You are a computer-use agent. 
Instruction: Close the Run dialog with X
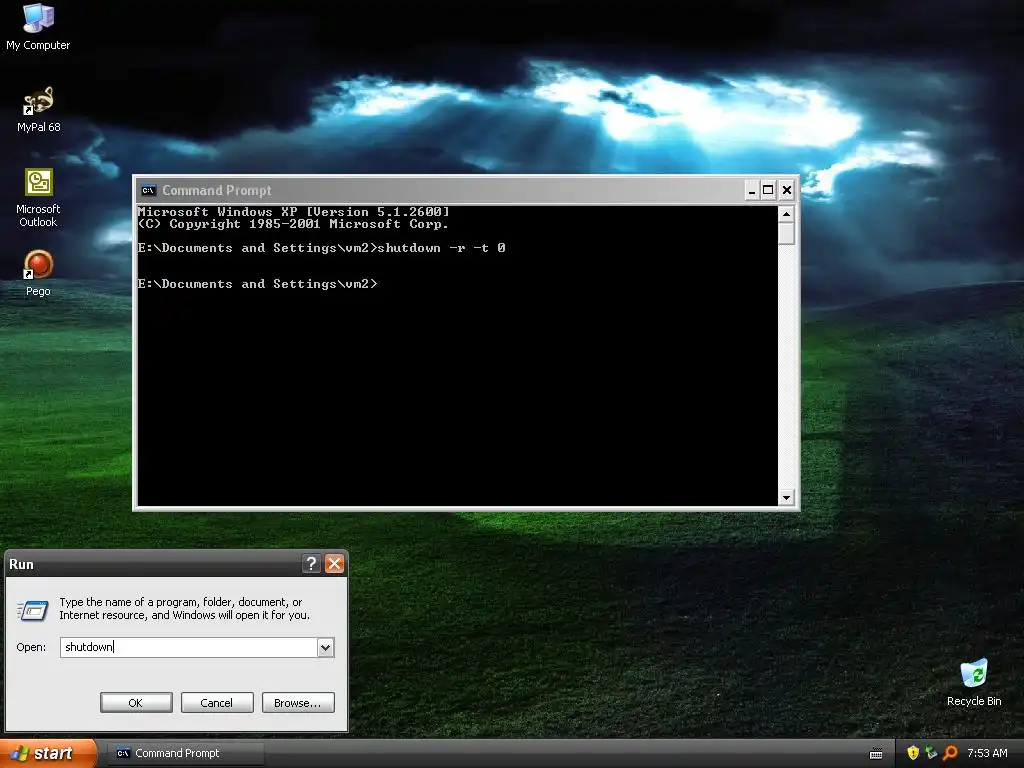click(x=334, y=564)
